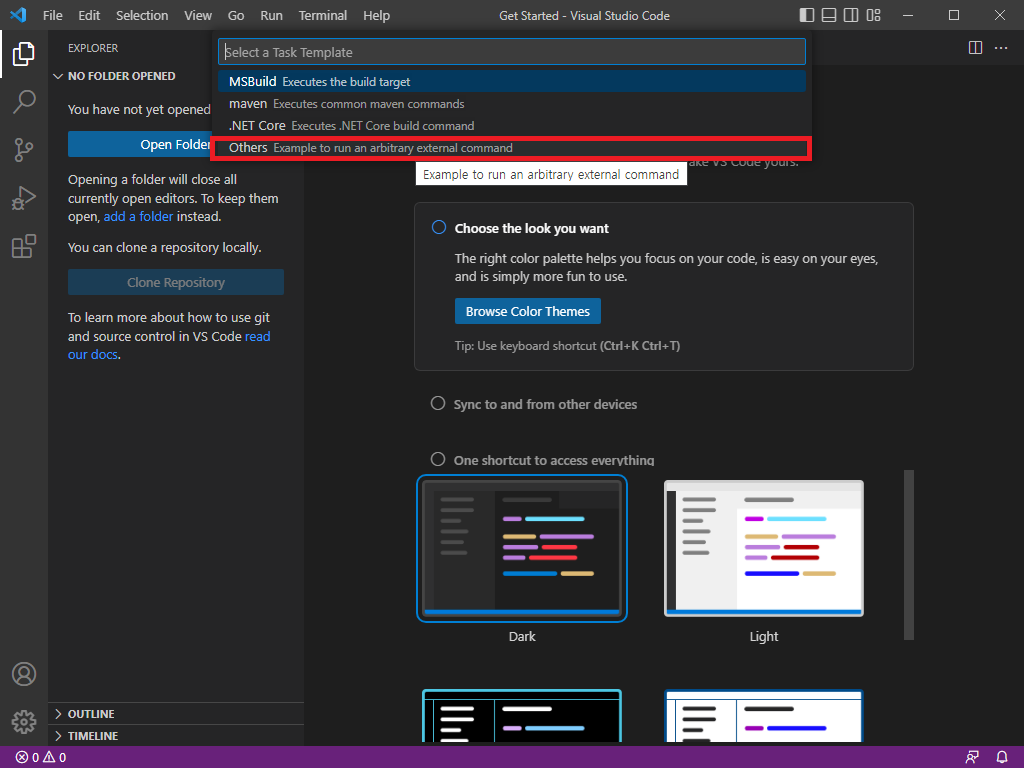
Task: Open the notifications bell in status bar
Action: point(1002,758)
